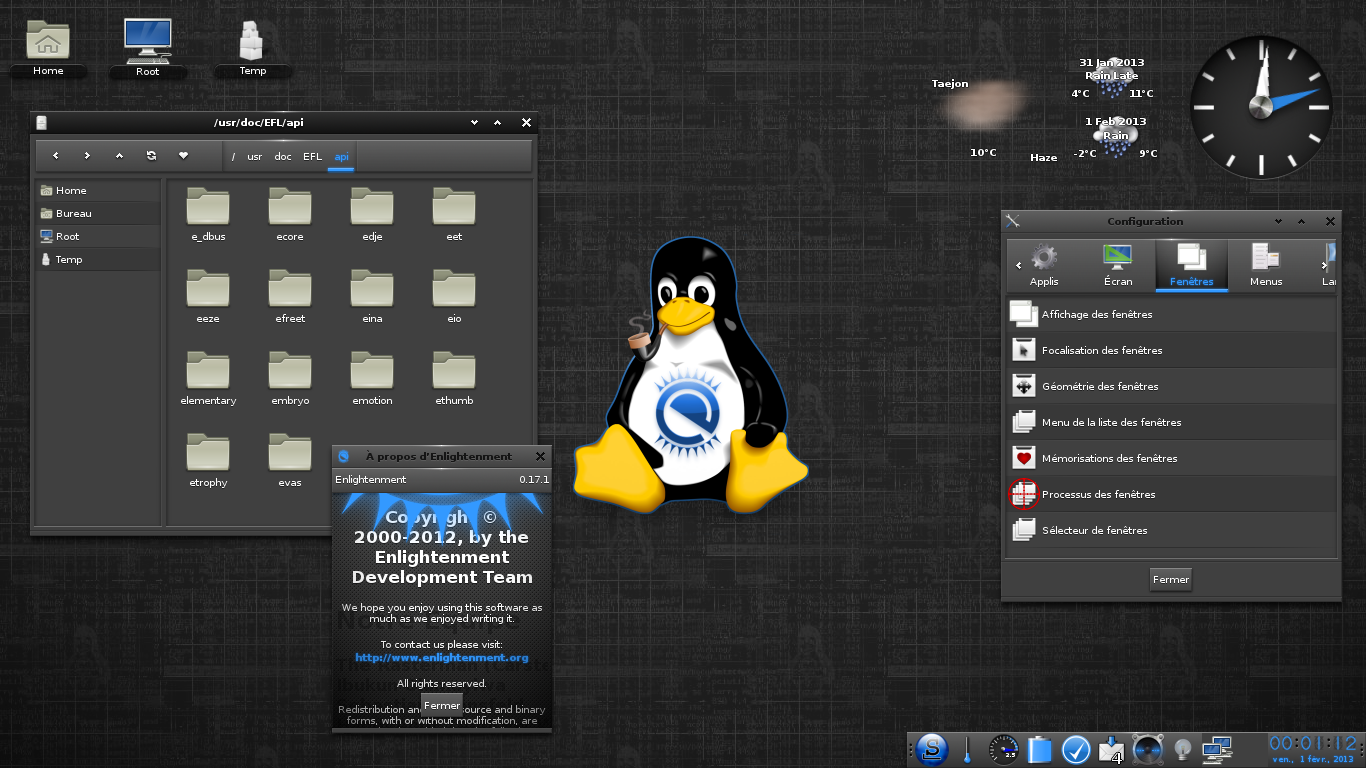Open the enlightenment.org website link
Viewport: 1366px width, 768px height.
pyautogui.click(x=441, y=658)
